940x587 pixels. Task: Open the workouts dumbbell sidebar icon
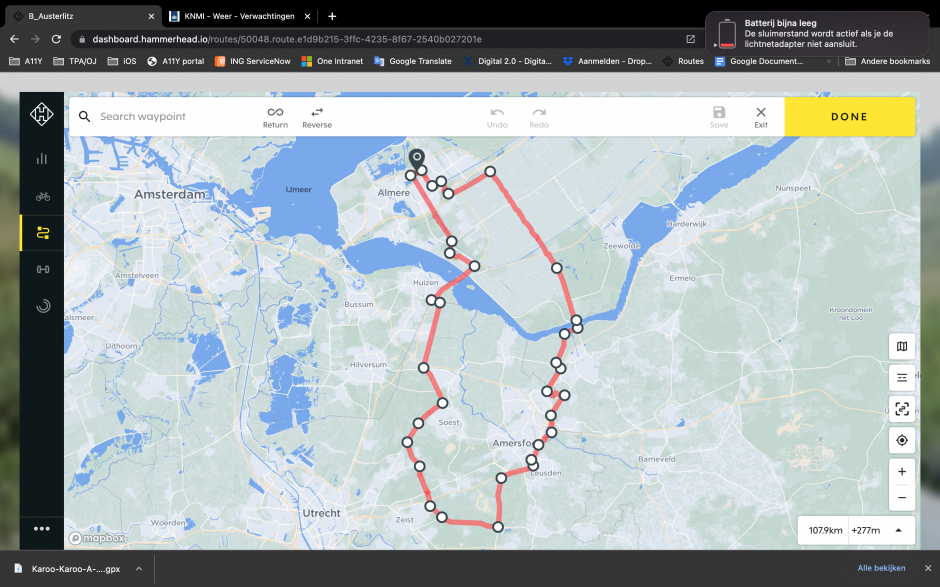point(43,269)
